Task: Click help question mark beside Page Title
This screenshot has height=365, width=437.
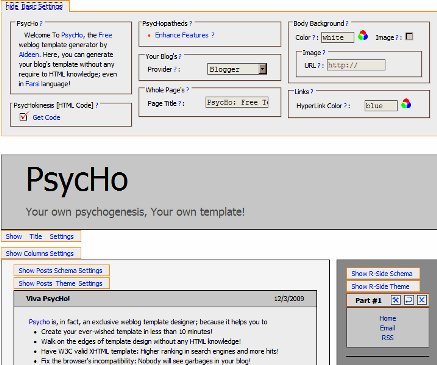Action: coord(179,104)
